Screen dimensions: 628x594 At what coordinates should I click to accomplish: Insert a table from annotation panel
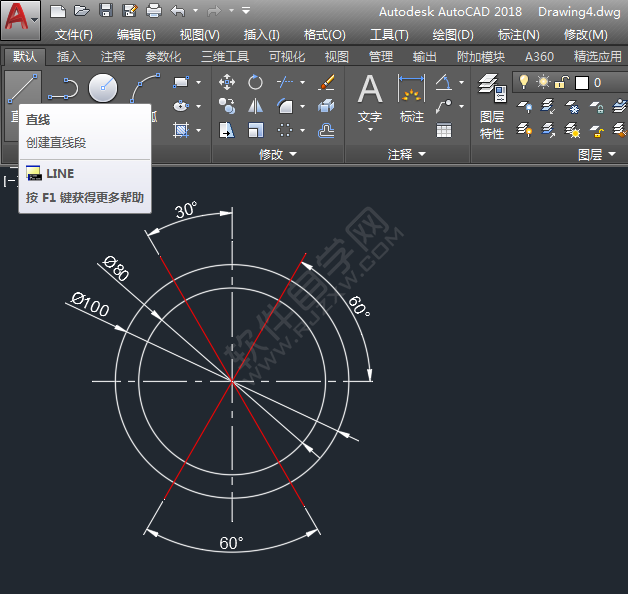point(444,129)
